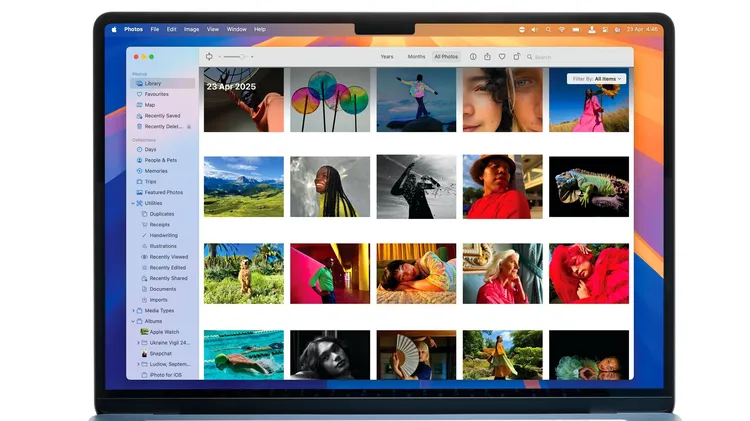
Task: Expand the Media Types section
Action: [133, 310]
